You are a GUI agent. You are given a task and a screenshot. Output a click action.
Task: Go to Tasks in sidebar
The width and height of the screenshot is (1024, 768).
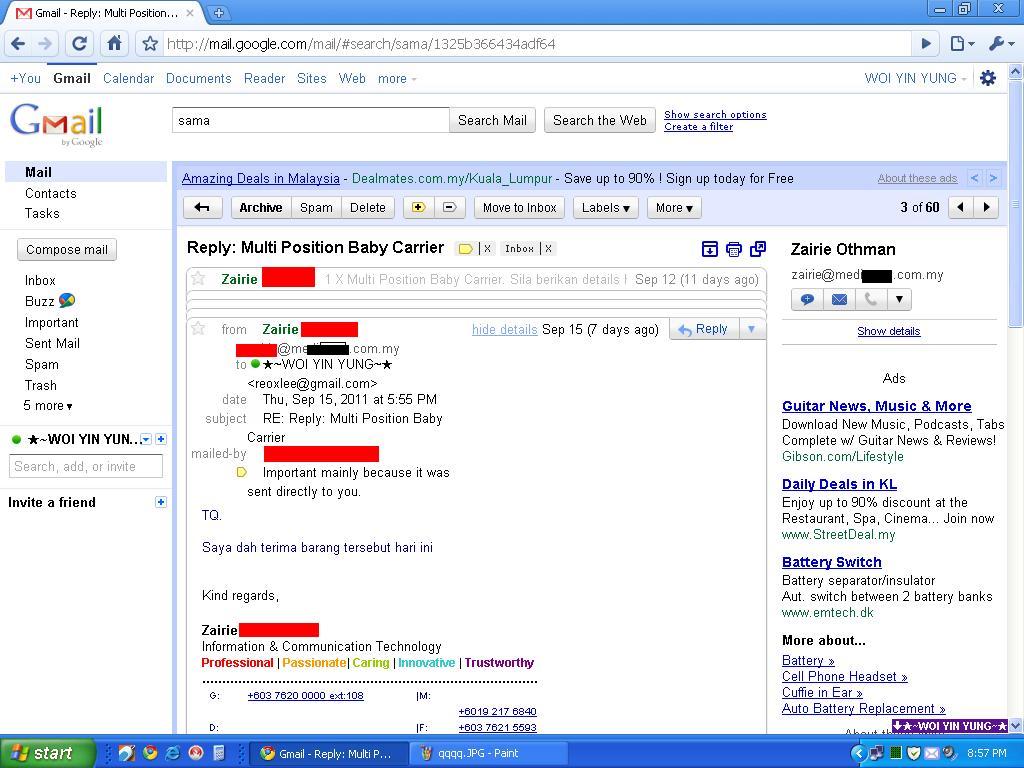[42, 214]
